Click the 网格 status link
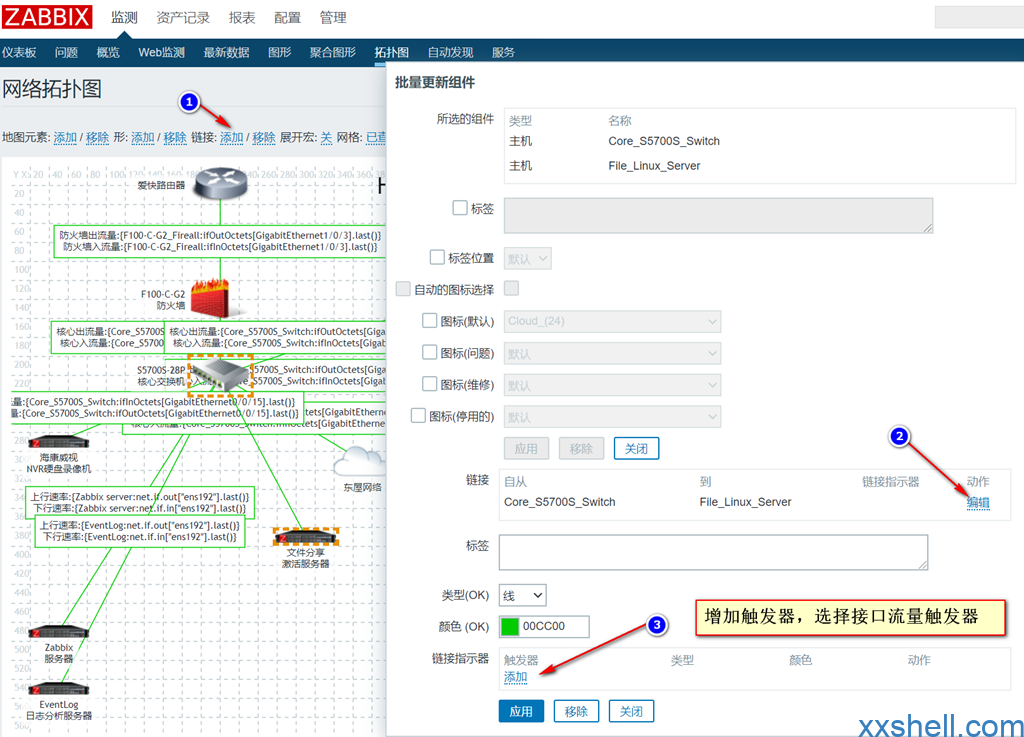Screen dimensions: 1024x737 376,137
